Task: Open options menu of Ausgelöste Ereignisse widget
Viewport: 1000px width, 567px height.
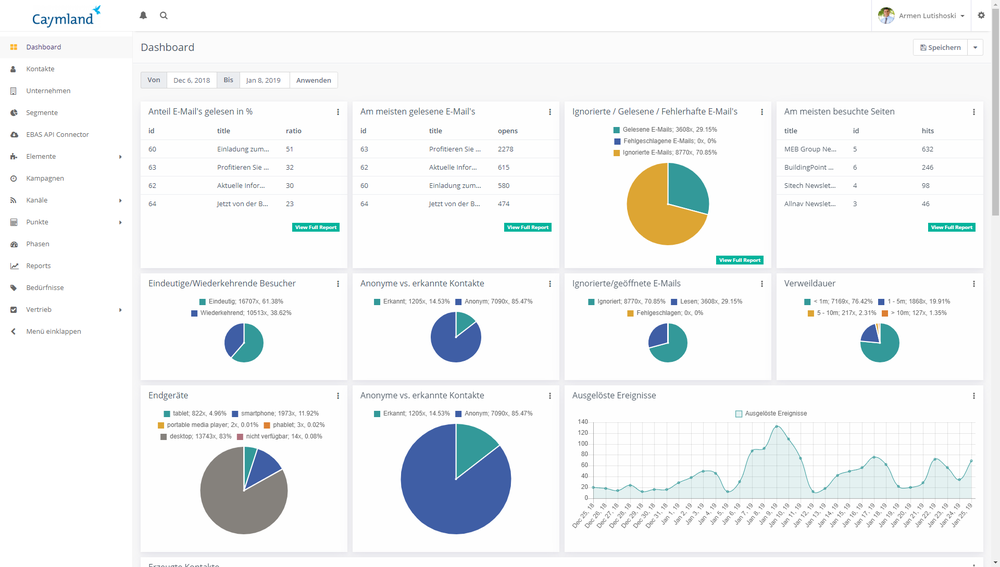Action: point(974,396)
